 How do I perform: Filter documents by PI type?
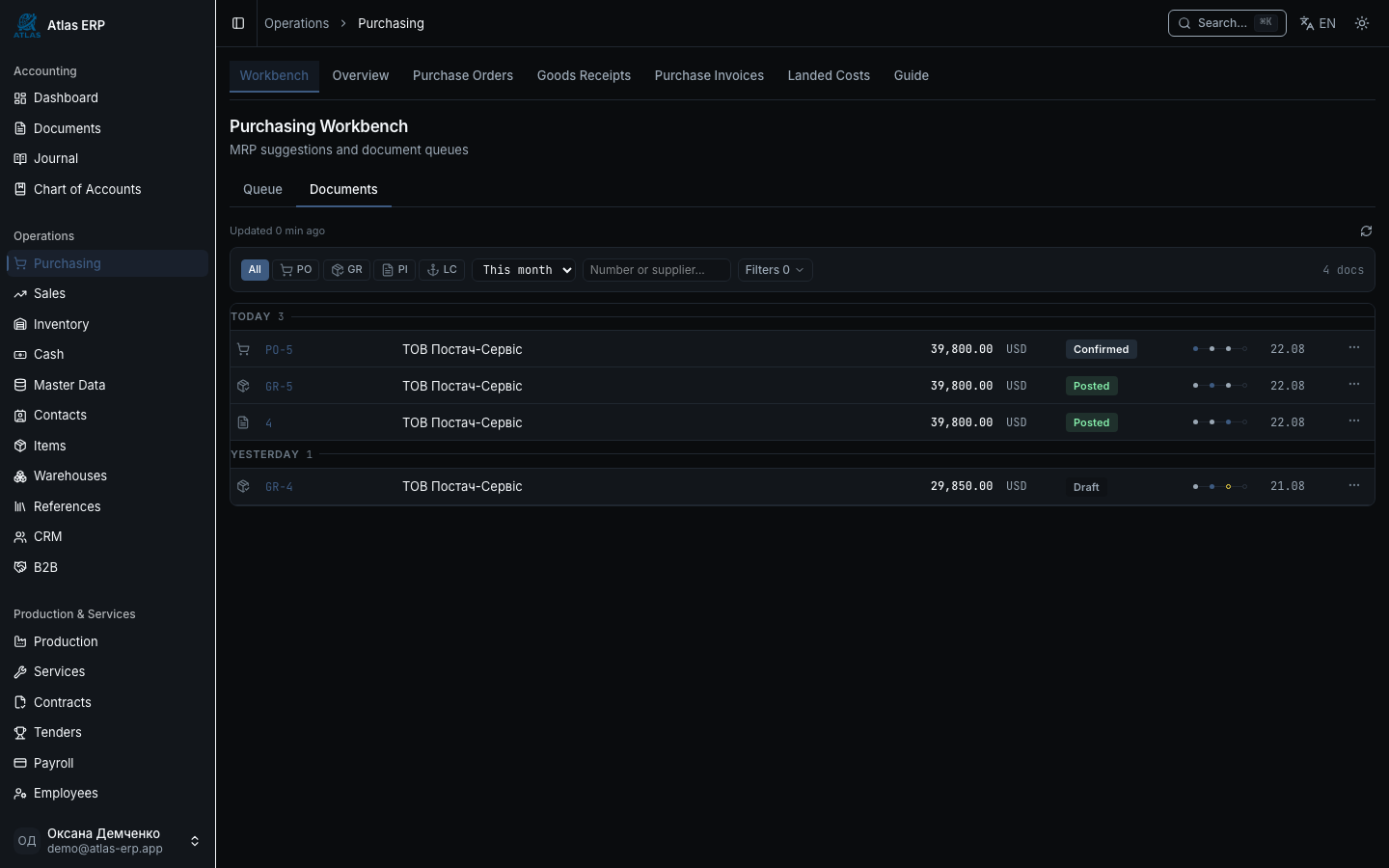coord(395,270)
